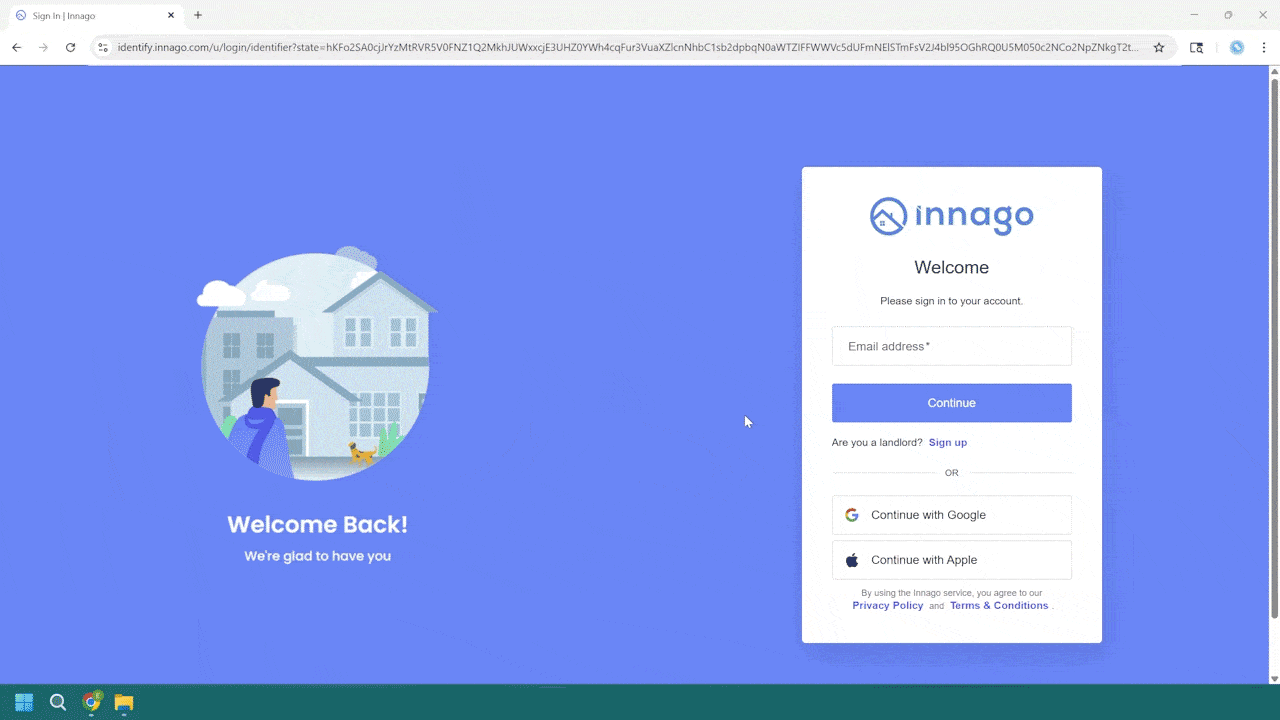Open Chrome three-dot menu
The width and height of the screenshot is (1280, 720).
(x=1264, y=47)
